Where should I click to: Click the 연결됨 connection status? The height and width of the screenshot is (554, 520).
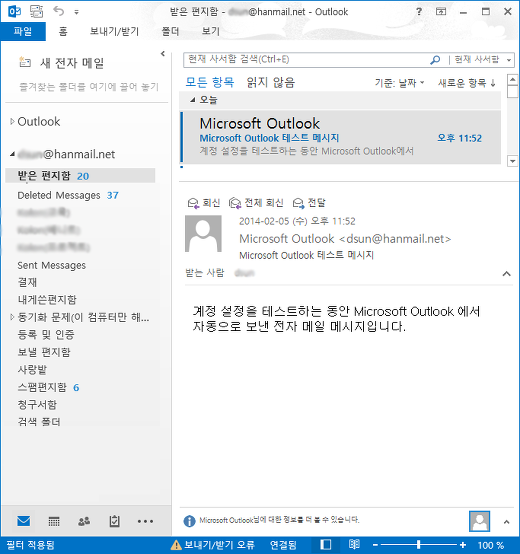(x=283, y=545)
